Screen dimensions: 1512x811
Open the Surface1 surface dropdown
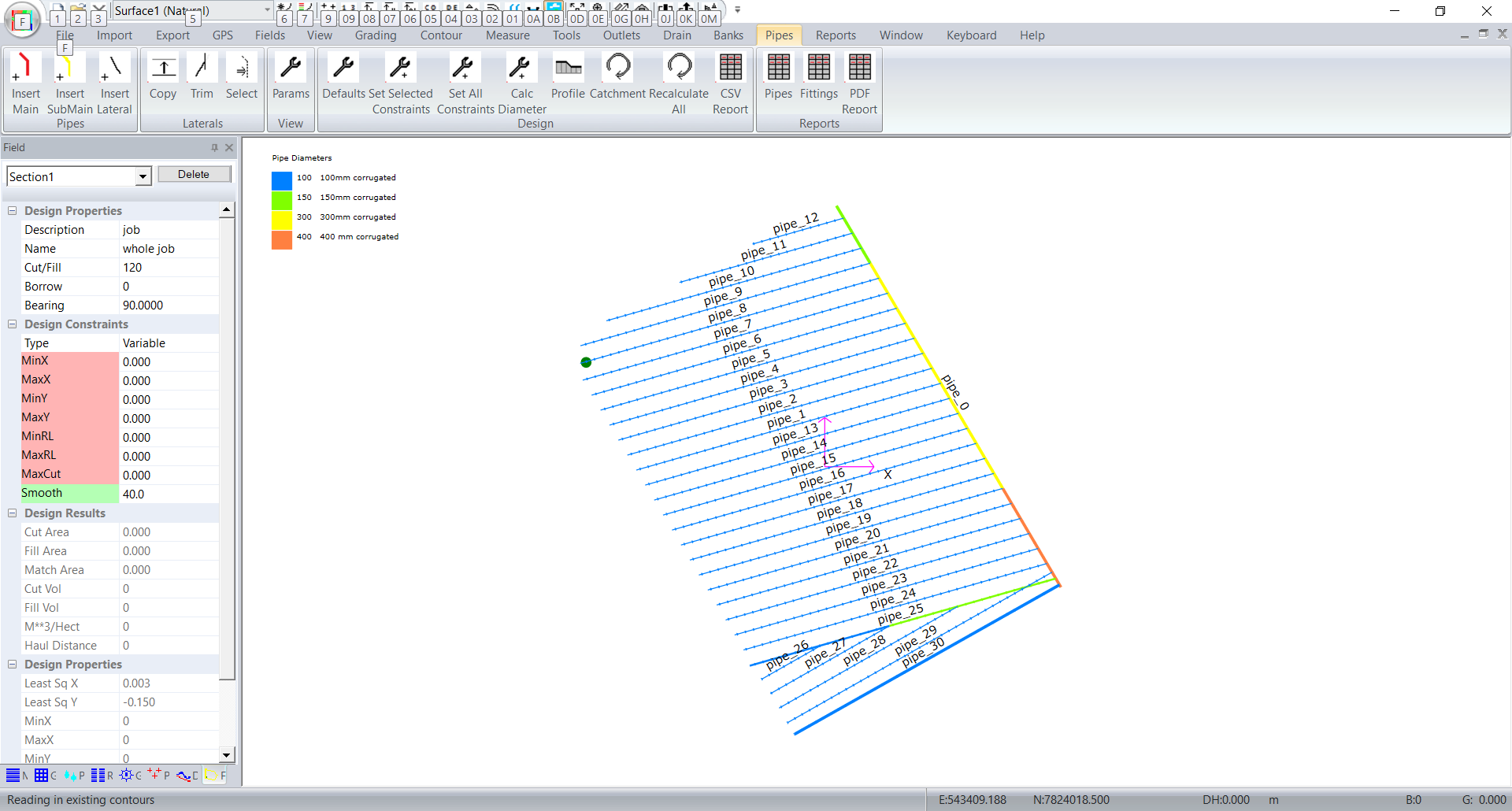pos(267,10)
